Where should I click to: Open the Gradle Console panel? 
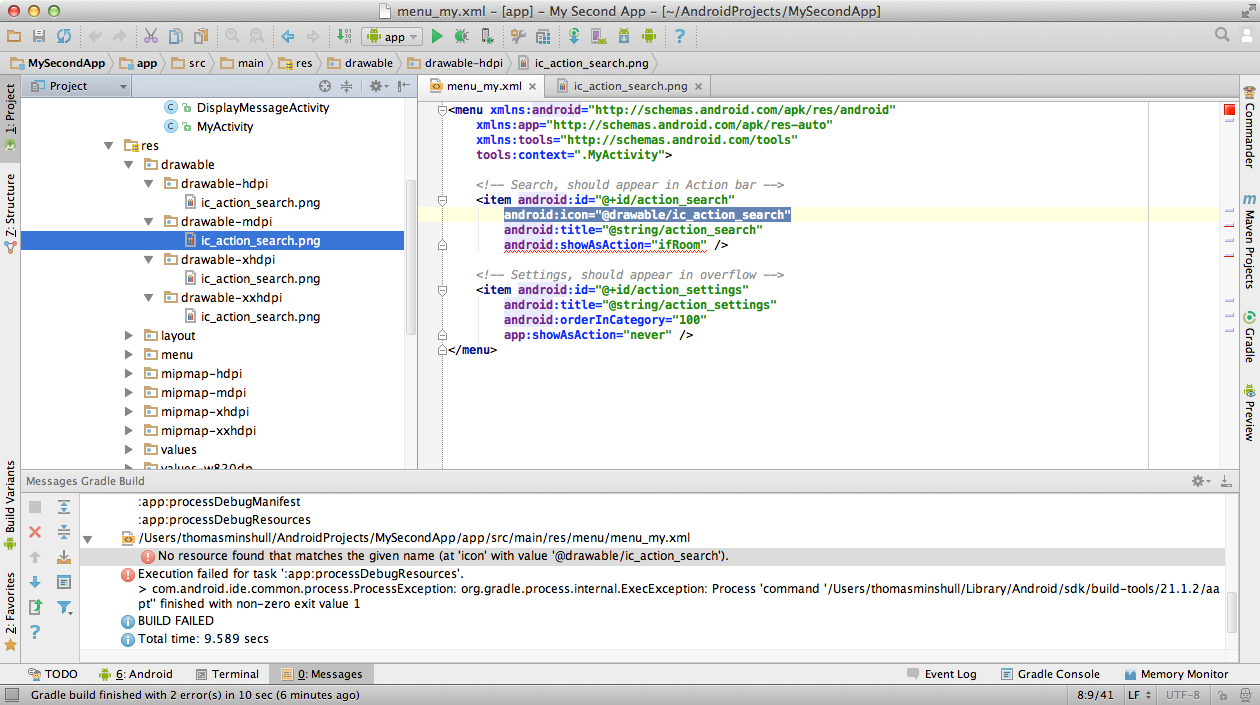click(x=1050, y=673)
